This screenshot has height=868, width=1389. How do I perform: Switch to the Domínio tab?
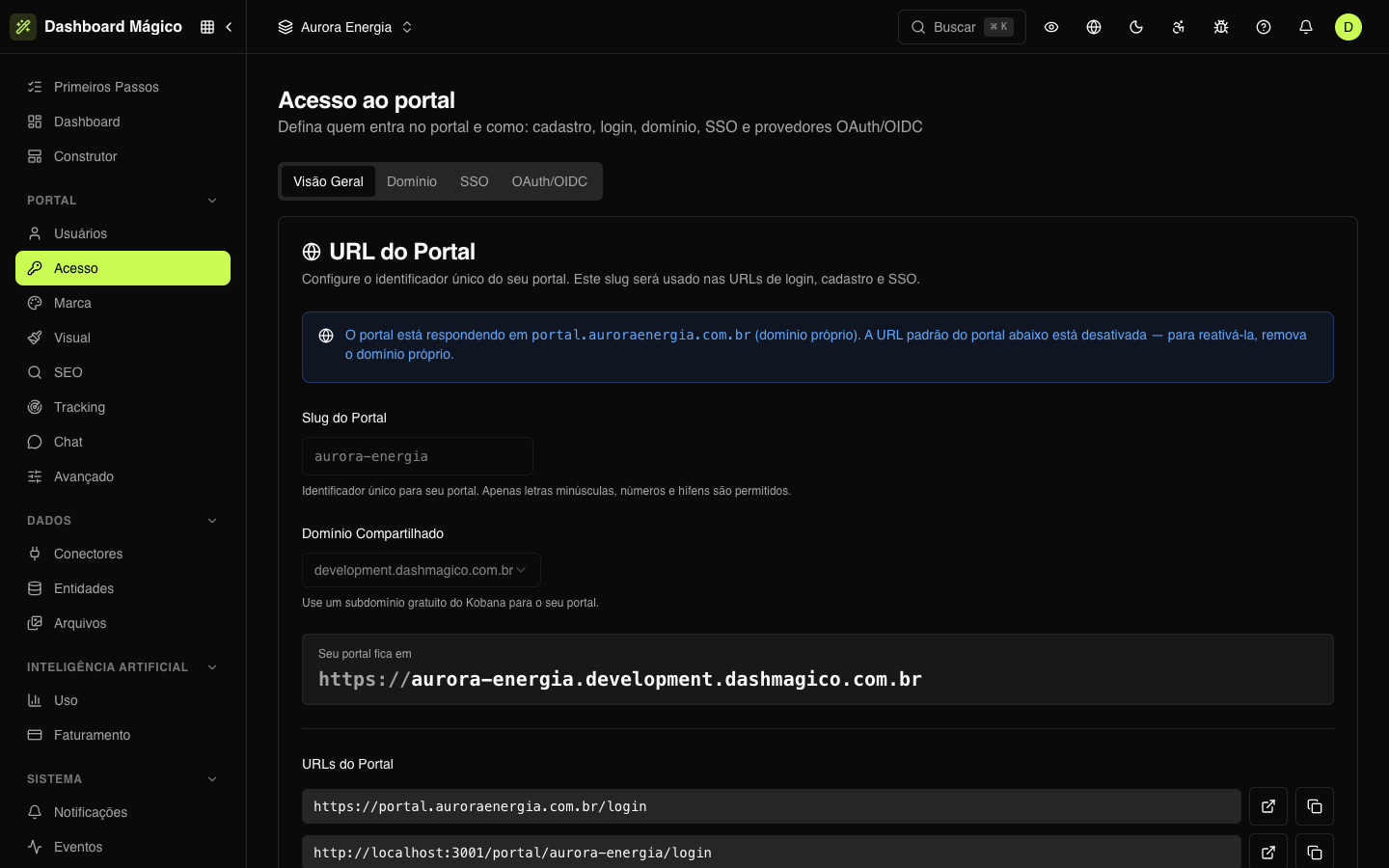(412, 181)
